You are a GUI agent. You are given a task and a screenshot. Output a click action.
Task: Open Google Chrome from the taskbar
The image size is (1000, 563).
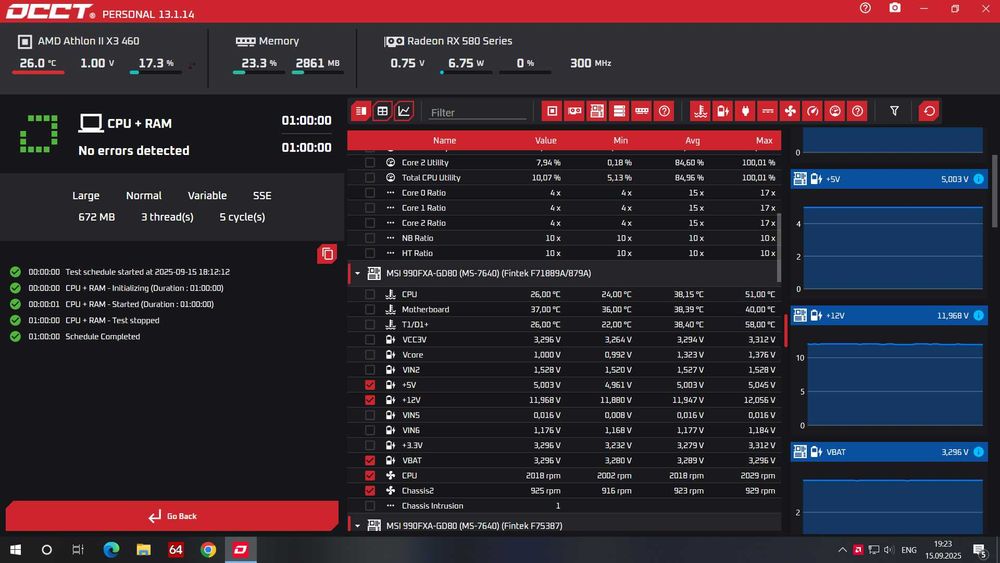click(x=208, y=550)
